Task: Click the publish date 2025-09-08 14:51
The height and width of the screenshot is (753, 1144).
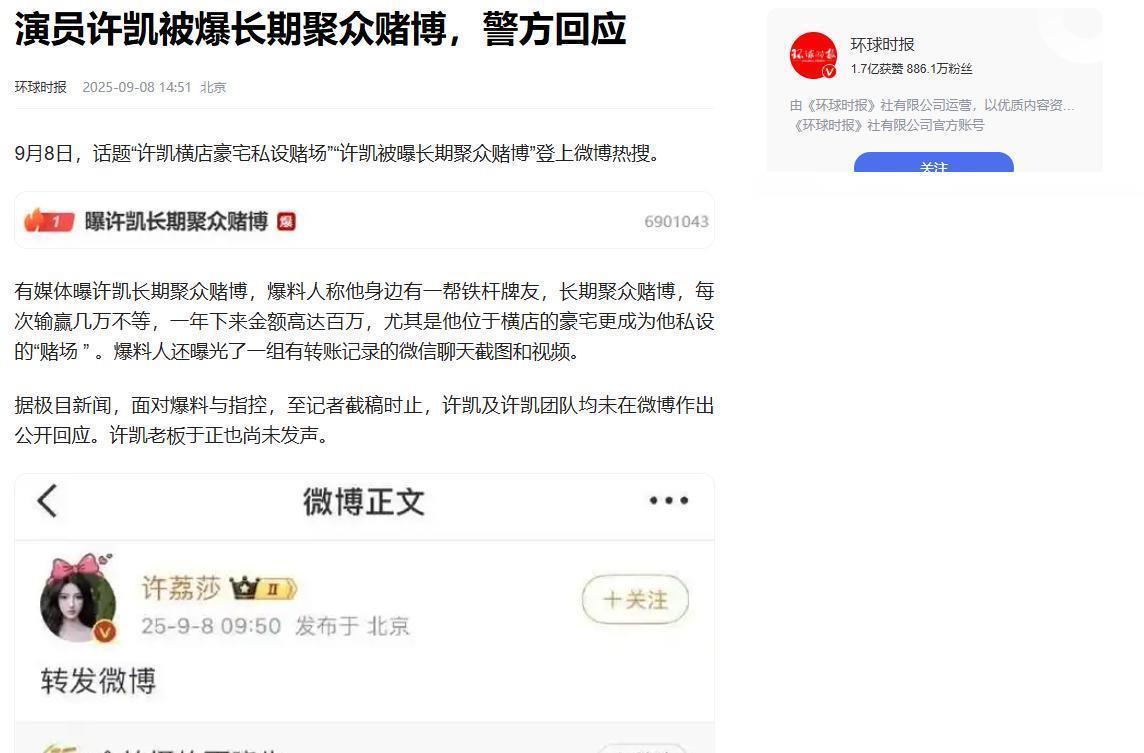Action: [x=136, y=88]
